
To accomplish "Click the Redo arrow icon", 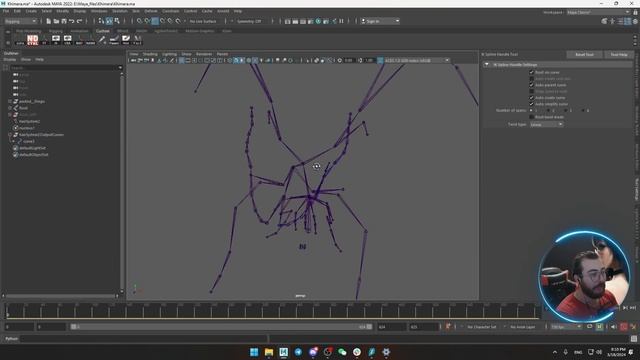I will (80, 21).
